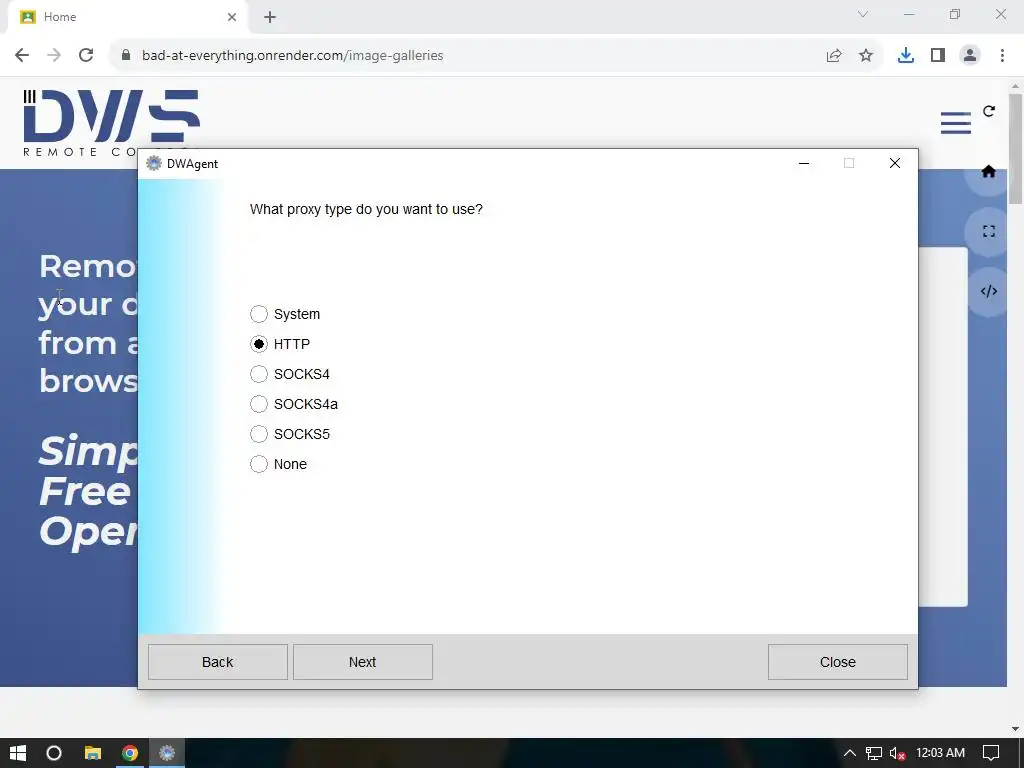Open the DWS hamburger menu

click(x=955, y=123)
